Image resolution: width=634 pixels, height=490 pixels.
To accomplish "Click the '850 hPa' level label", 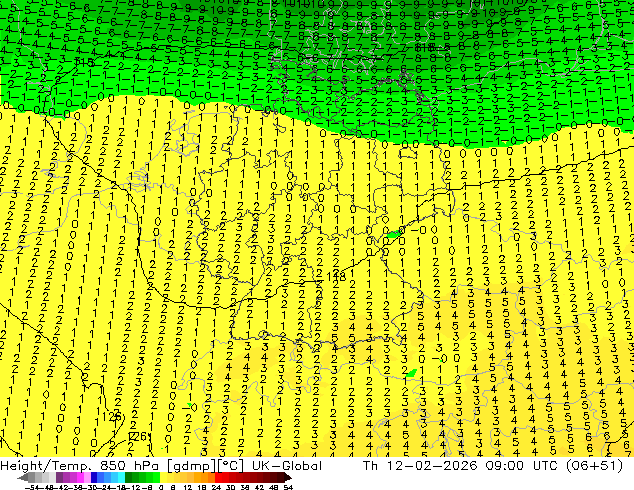I will coord(132,466).
